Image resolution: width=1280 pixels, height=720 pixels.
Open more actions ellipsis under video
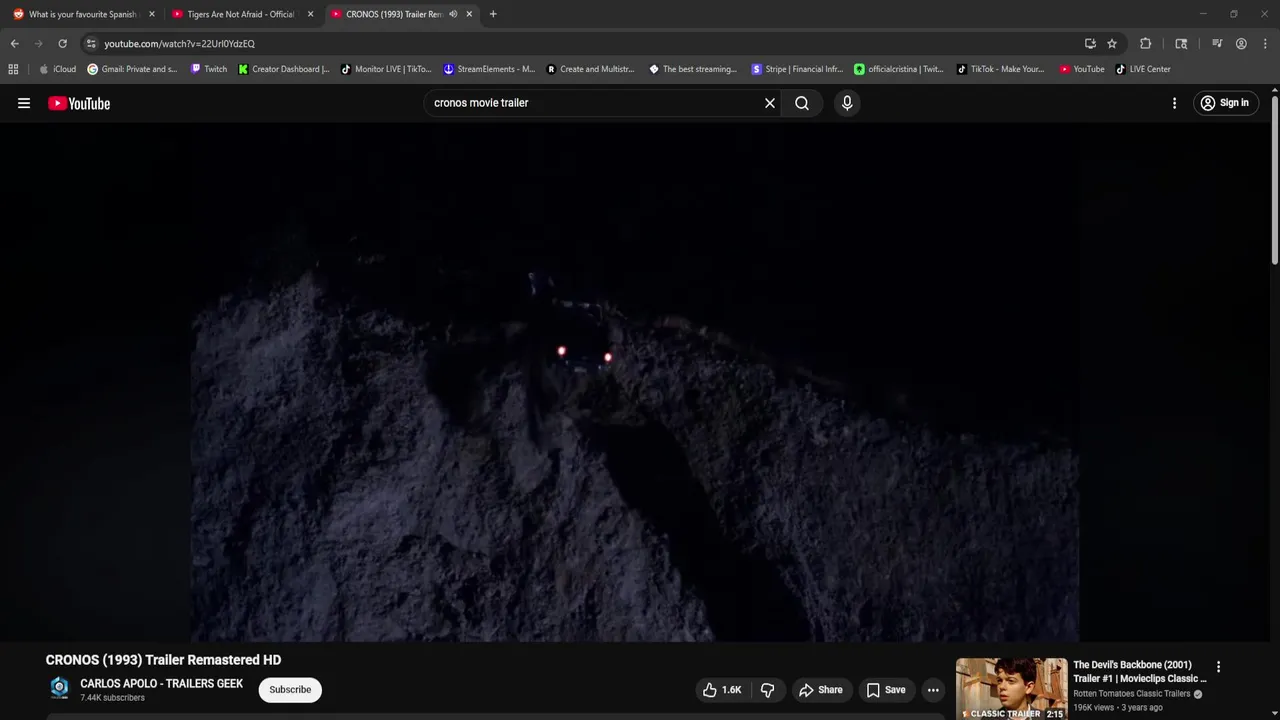coord(933,690)
